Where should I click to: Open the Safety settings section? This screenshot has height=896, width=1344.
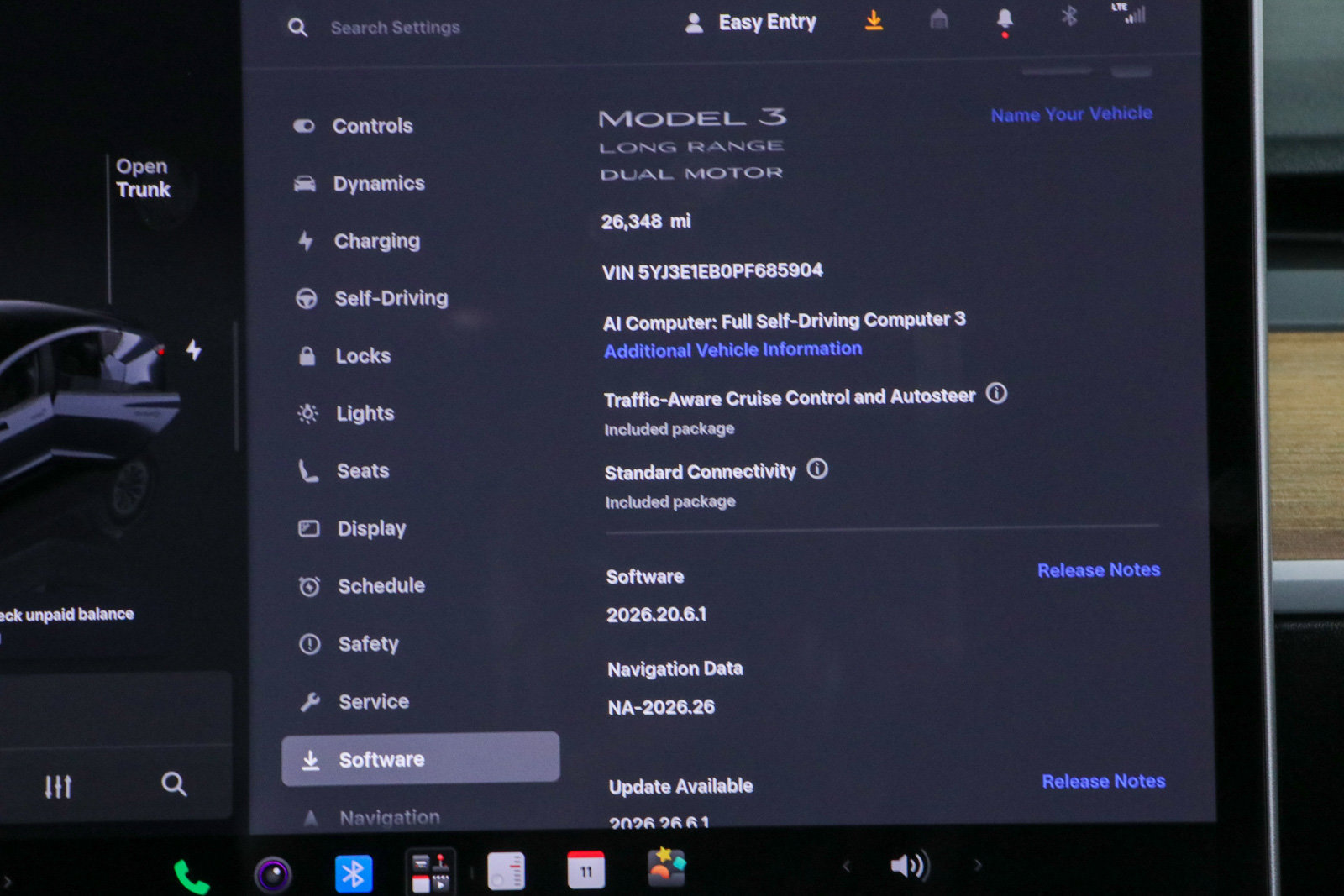coord(368,644)
